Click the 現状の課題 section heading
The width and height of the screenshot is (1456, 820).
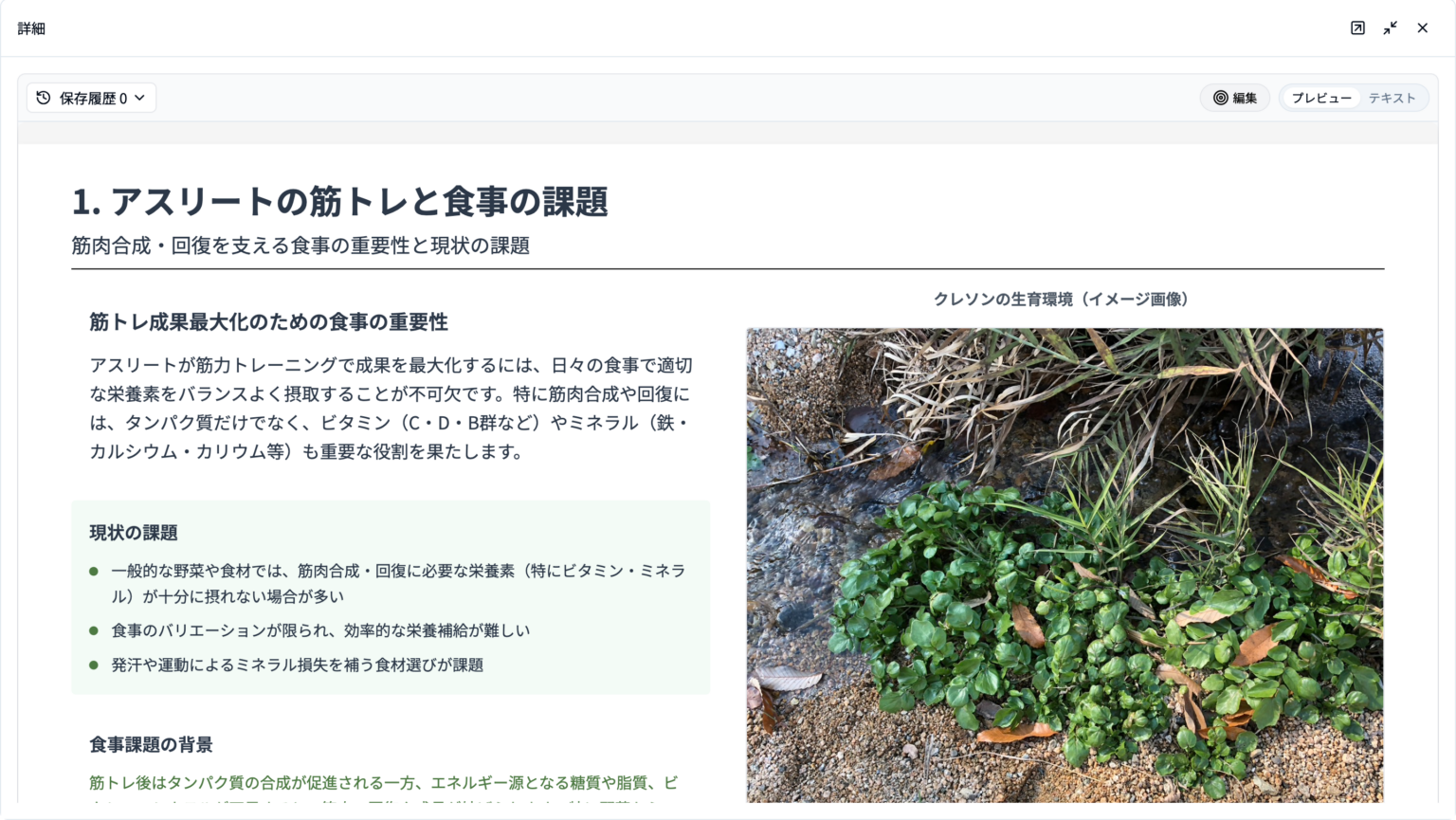(128, 533)
